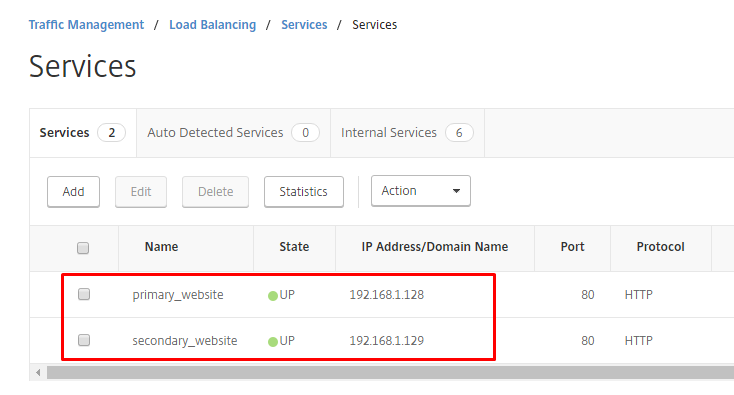This screenshot has width=734, height=395.
Task: Open the Statistics view
Action: (x=303, y=191)
